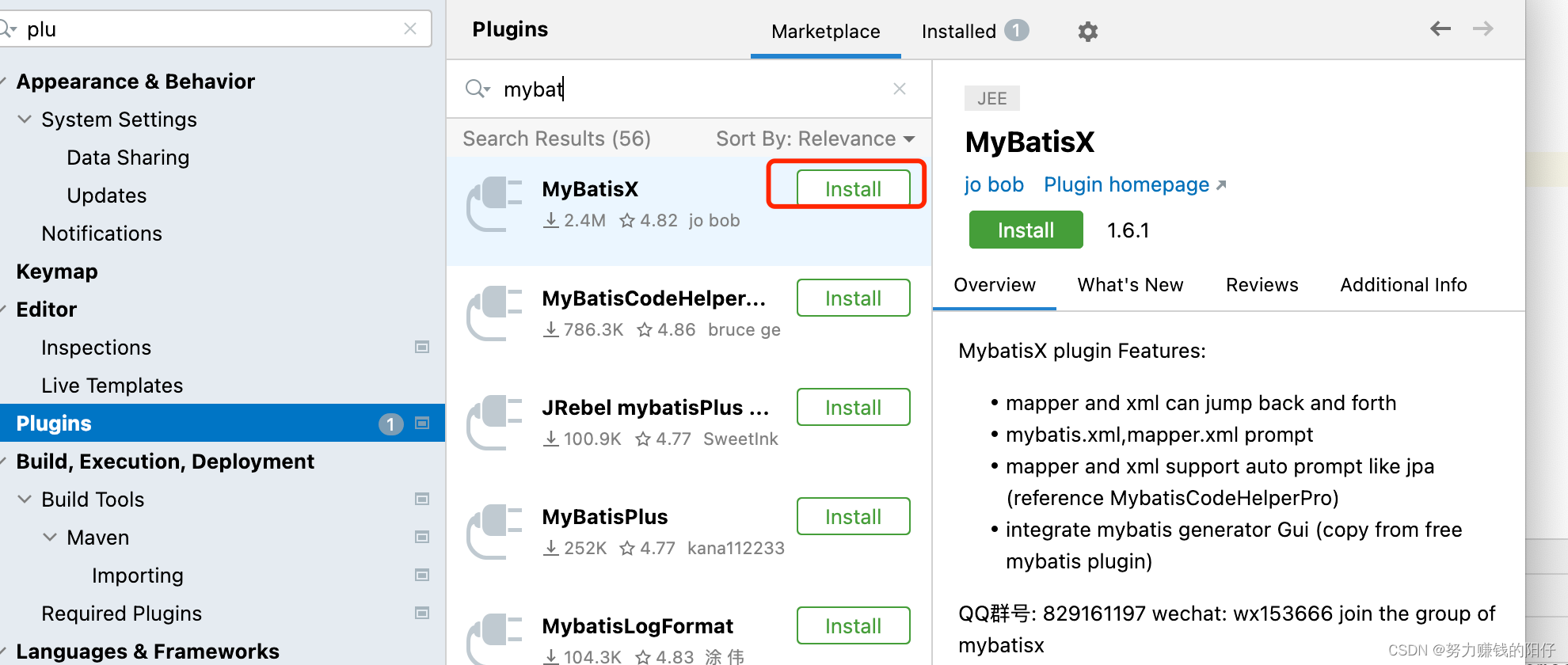Select Appearance & Behavior category
1568x665 pixels.
click(135, 82)
